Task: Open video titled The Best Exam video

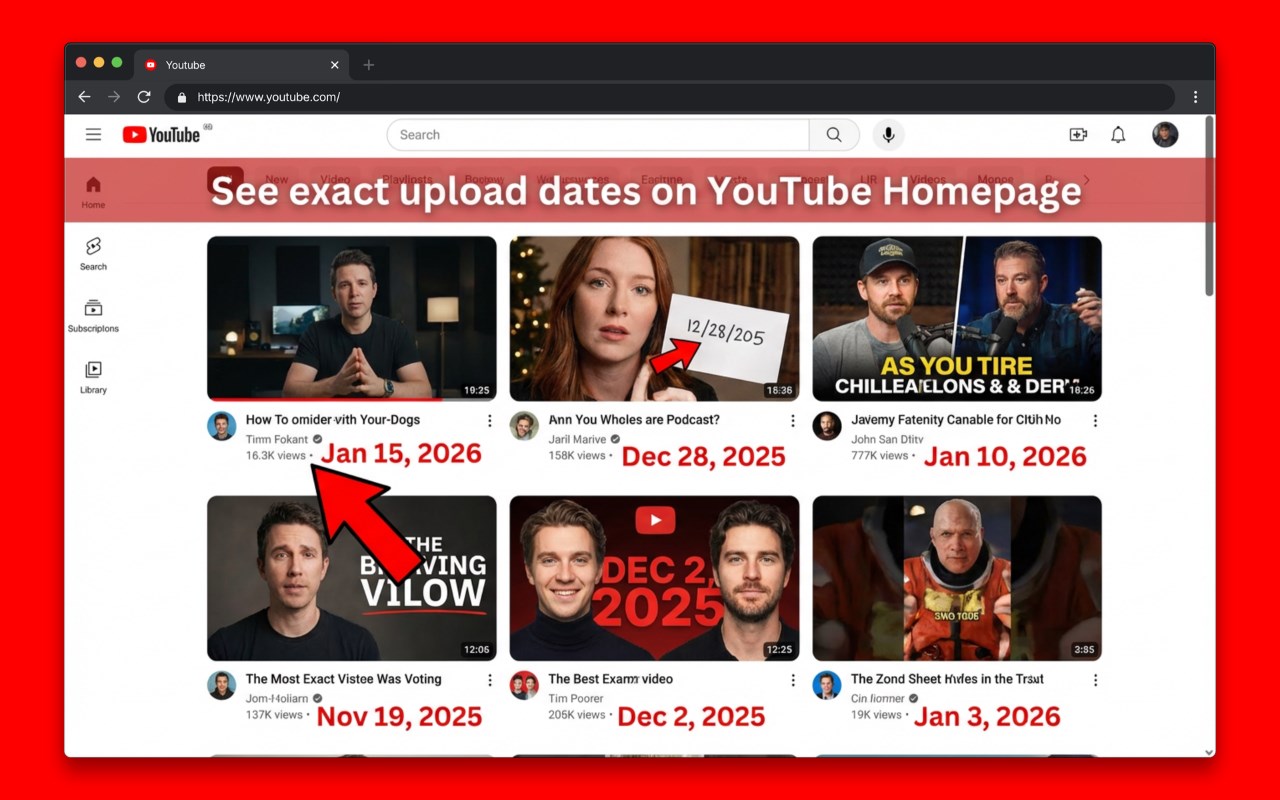Action: point(611,679)
